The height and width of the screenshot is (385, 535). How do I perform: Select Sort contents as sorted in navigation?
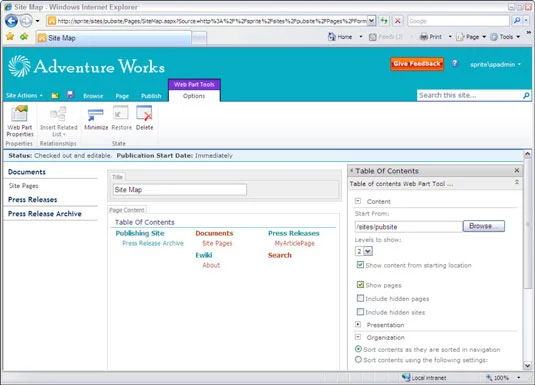pos(358,349)
